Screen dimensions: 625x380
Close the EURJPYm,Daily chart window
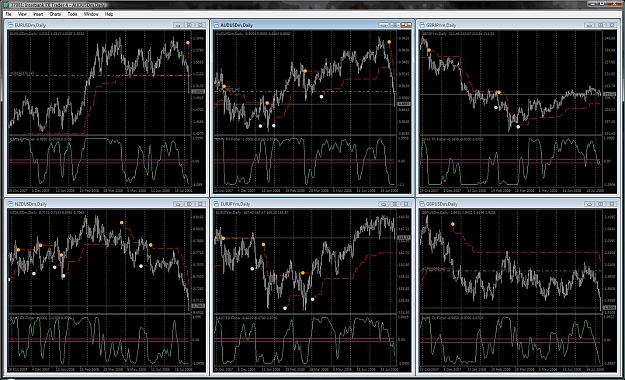click(406, 204)
